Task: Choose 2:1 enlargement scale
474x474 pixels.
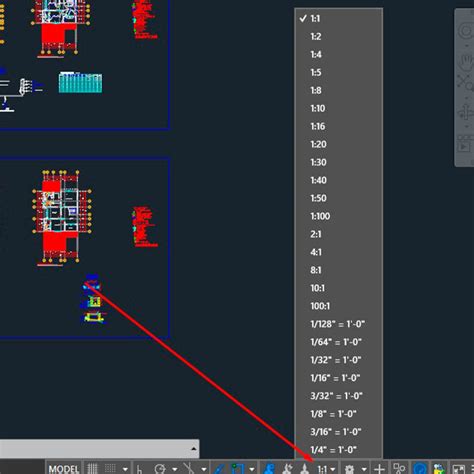Action: (339, 234)
